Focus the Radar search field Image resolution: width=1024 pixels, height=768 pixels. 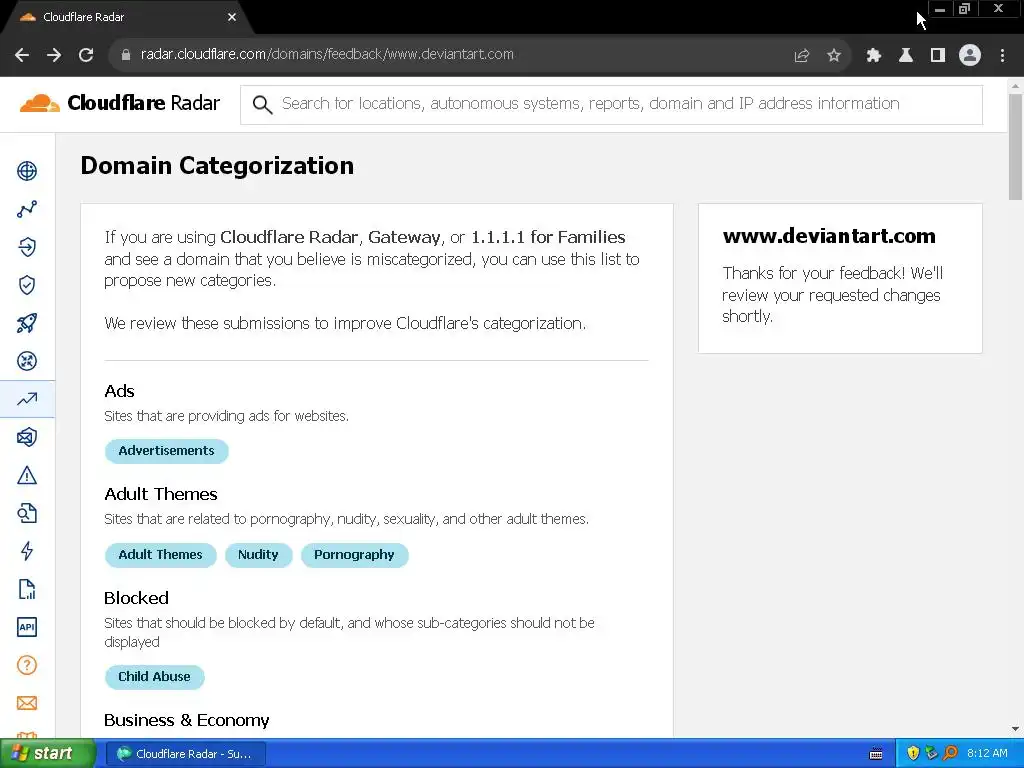click(611, 104)
